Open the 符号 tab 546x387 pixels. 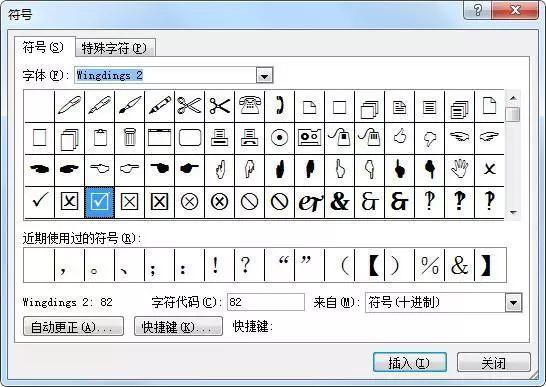point(44,47)
